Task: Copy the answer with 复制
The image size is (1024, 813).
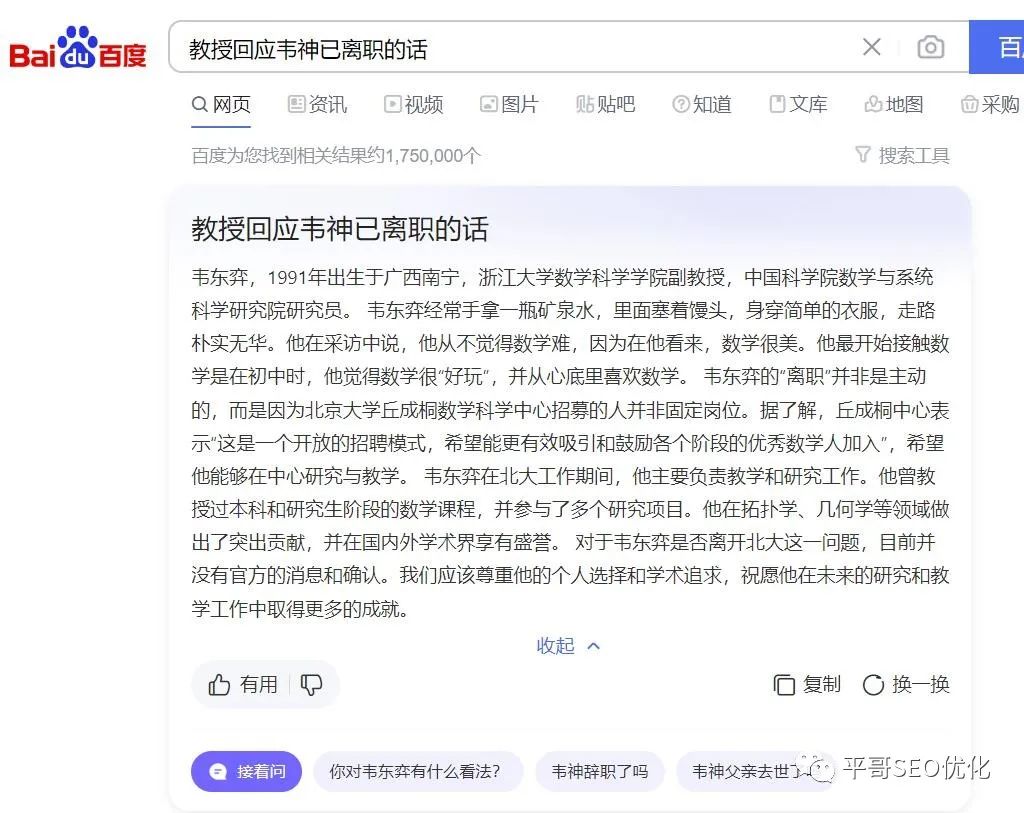Action: [x=807, y=684]
